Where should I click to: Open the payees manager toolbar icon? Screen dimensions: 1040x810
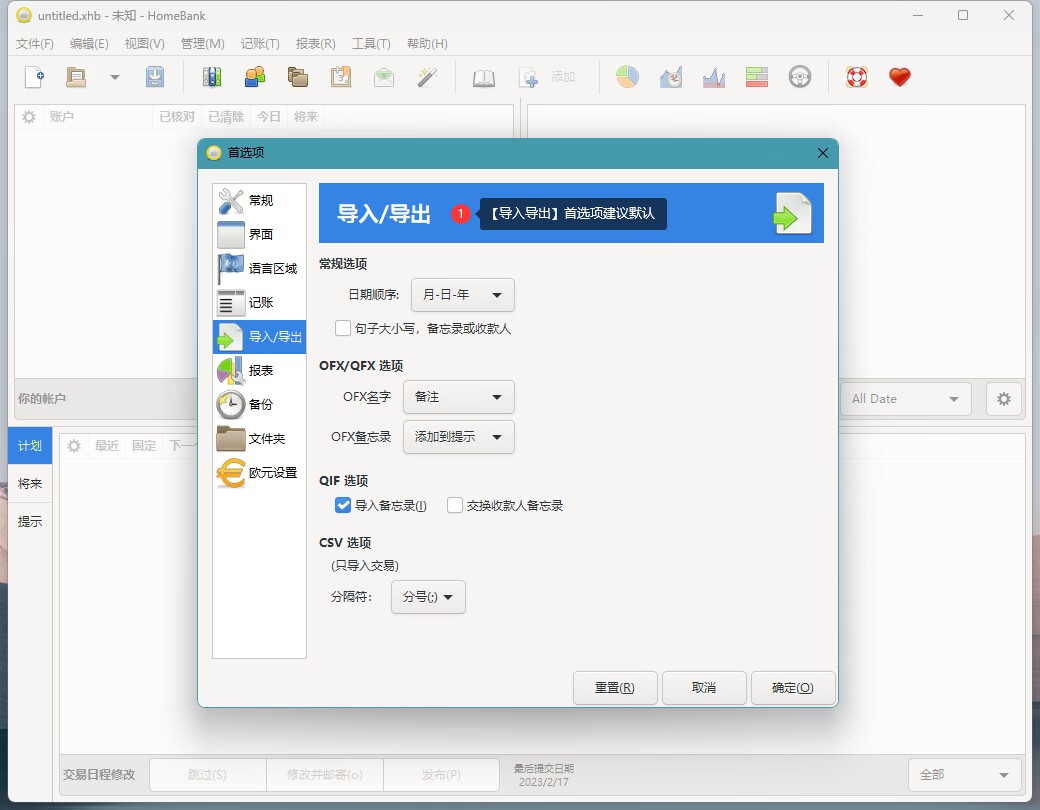[255, 78]
